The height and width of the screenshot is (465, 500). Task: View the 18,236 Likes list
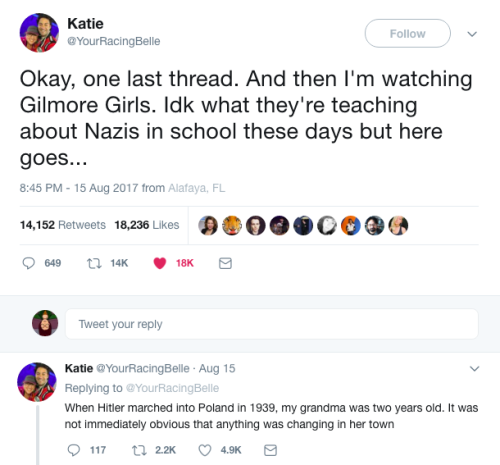(x=147, y=225)
